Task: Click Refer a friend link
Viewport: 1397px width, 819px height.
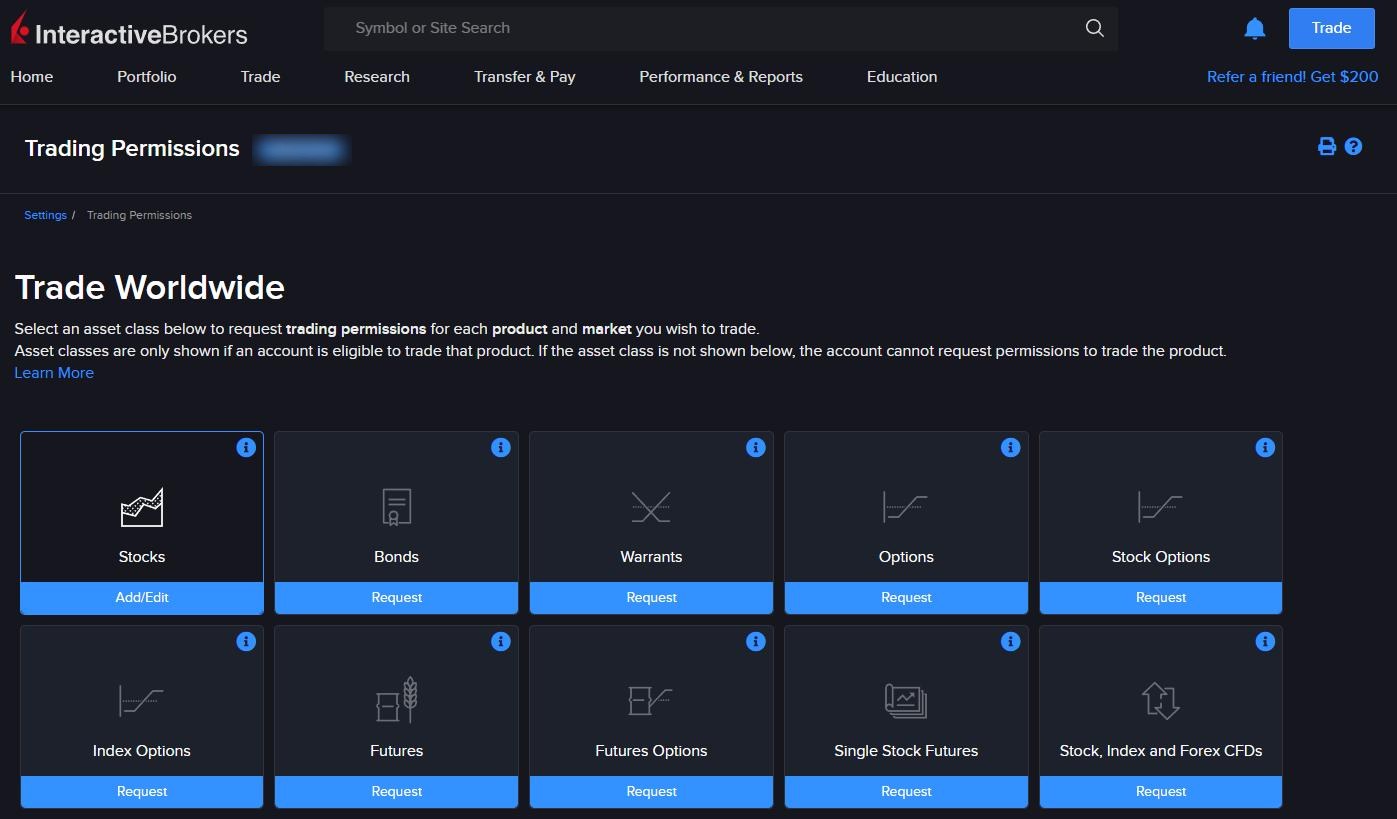Action: tap(1293, 77)
